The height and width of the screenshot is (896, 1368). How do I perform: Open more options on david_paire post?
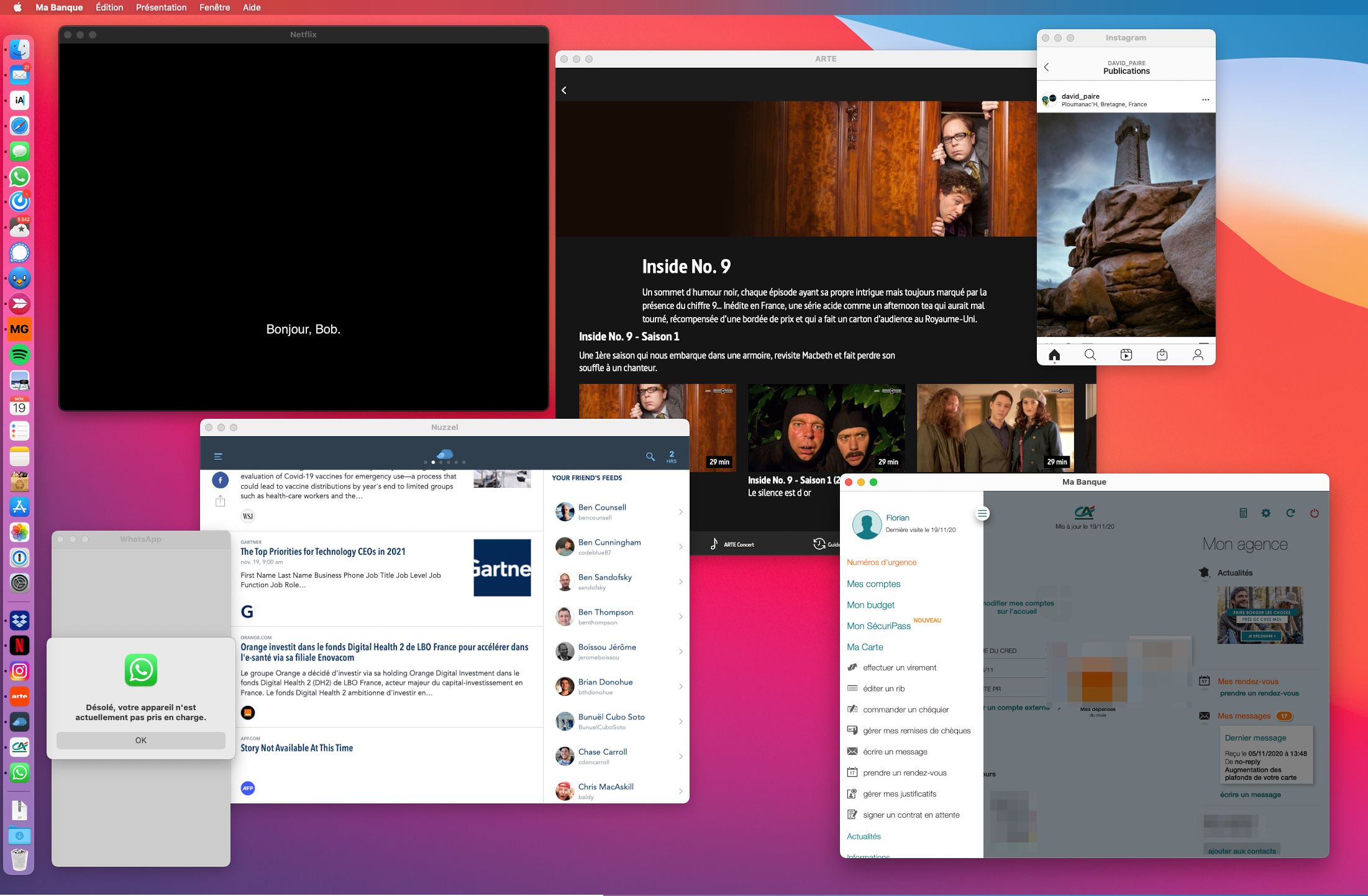(1205, 100)
